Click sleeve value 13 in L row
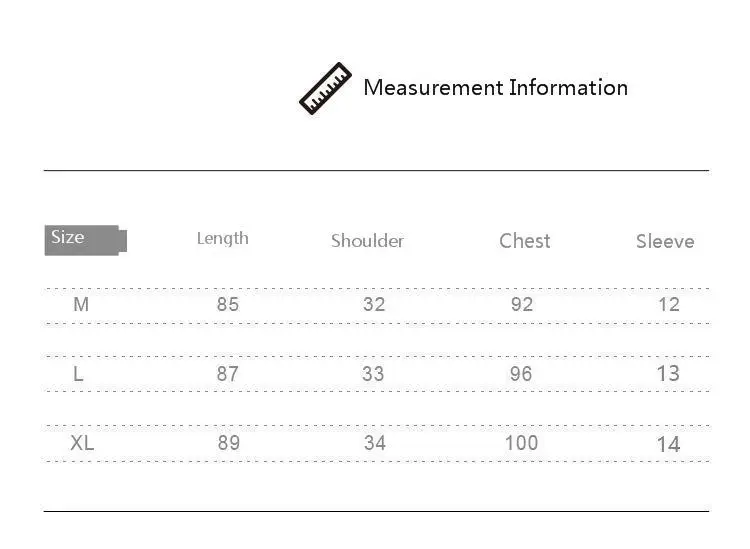Viewport: 750px width, 549px height. pos(668,373)
